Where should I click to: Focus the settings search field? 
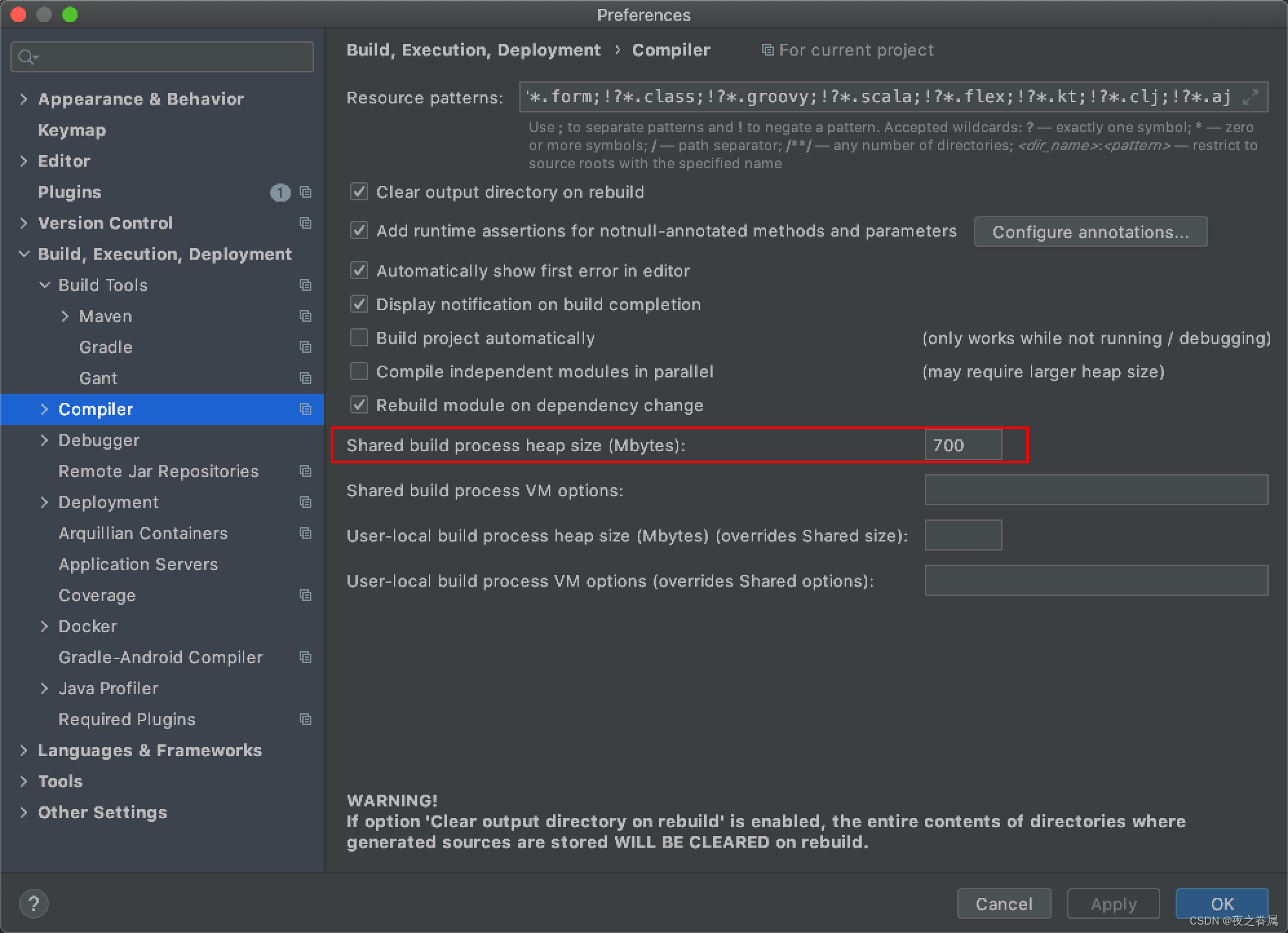pyautogui.click(x=162, y=57)
